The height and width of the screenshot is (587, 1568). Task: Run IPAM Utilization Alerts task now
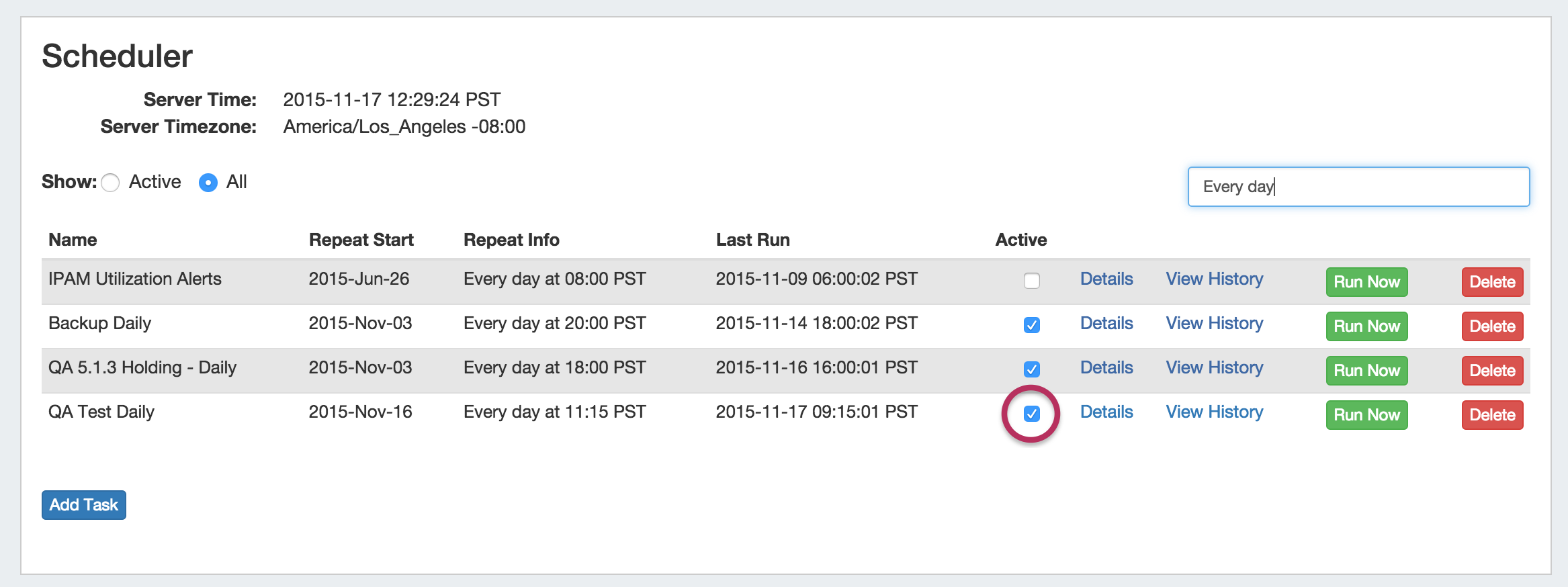coord(1366,282)
